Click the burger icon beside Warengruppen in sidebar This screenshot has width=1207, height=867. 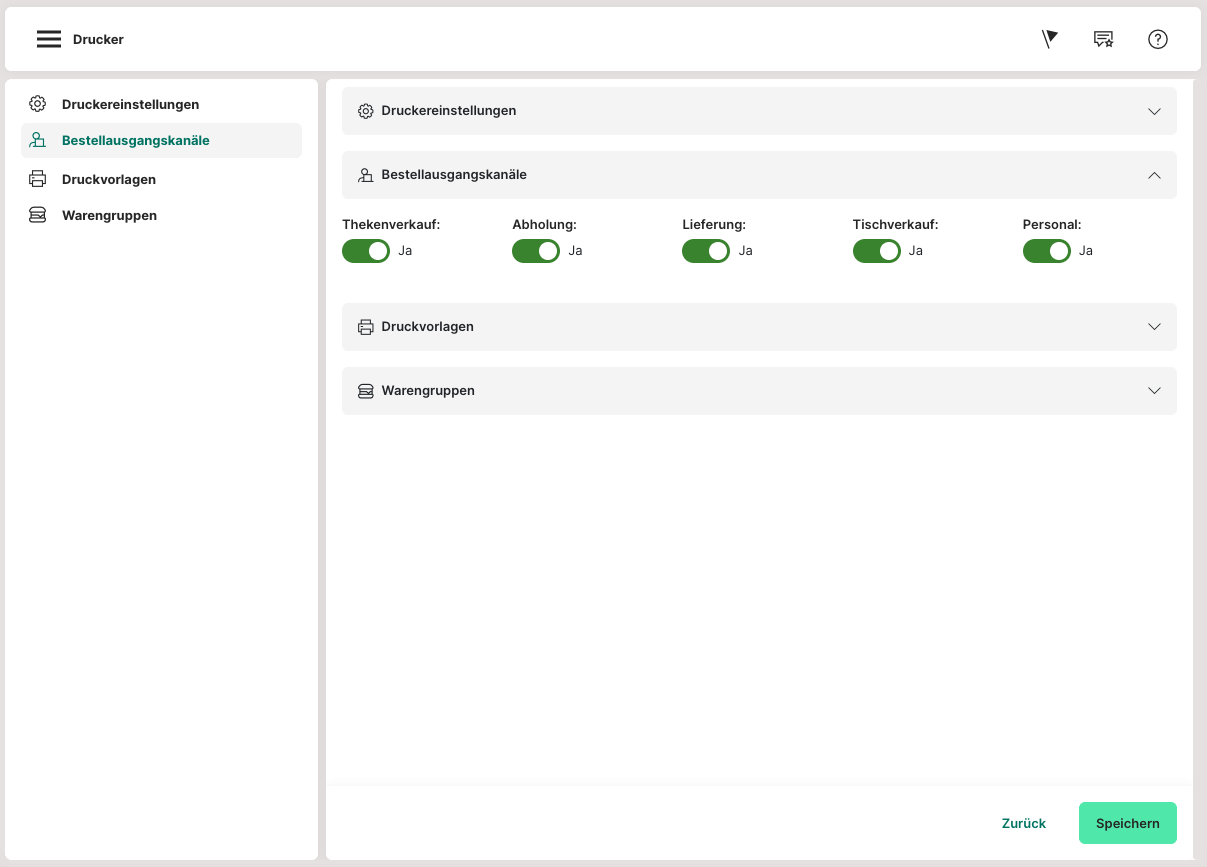point(38,215)
